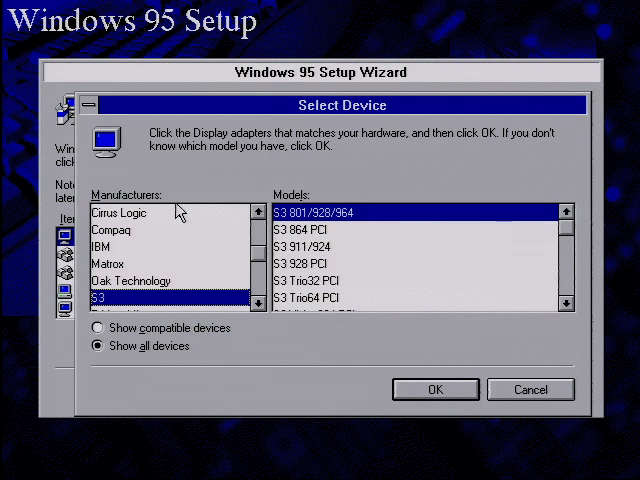This screenshot has height=480, width=640.
Task: Pick Matrox in the Manufacturers list
Action: pyautogui.click(x=170, y=264)
